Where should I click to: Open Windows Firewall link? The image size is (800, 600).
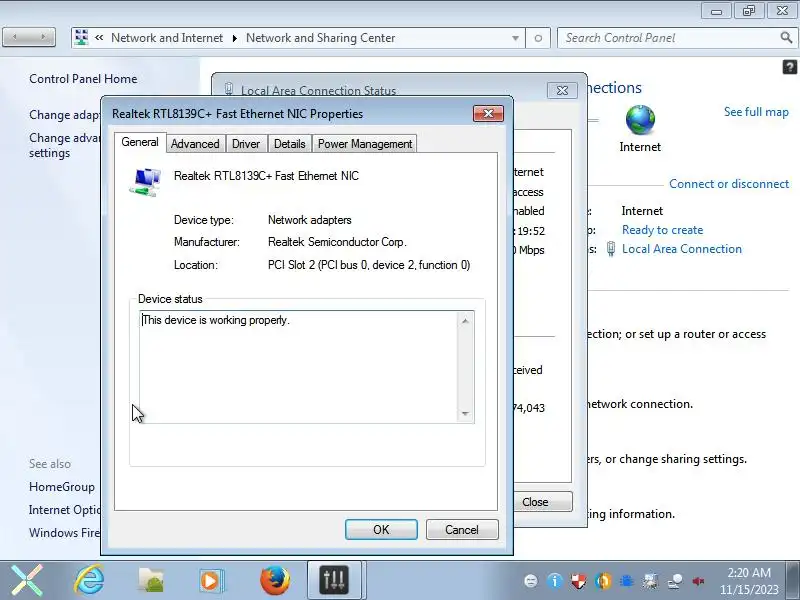pyautogui.click(x=64, y=533)
